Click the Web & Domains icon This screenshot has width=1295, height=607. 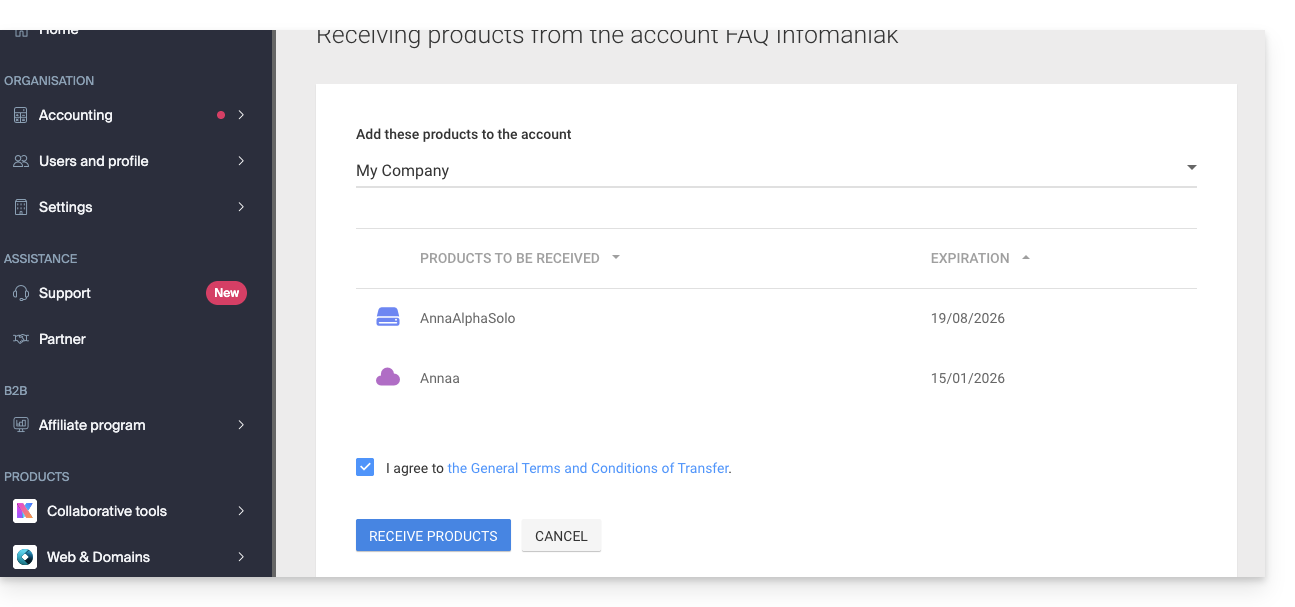[25, 557]
